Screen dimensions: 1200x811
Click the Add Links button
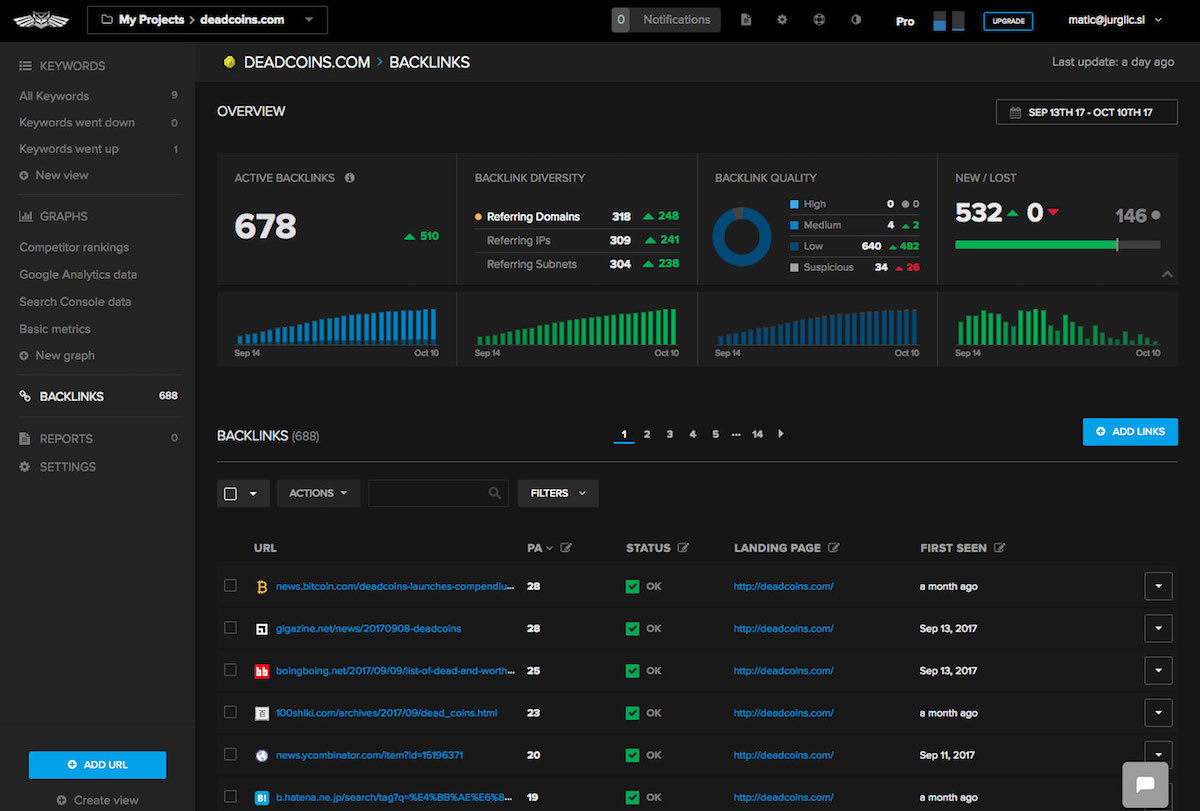(x=1130, y=432)
